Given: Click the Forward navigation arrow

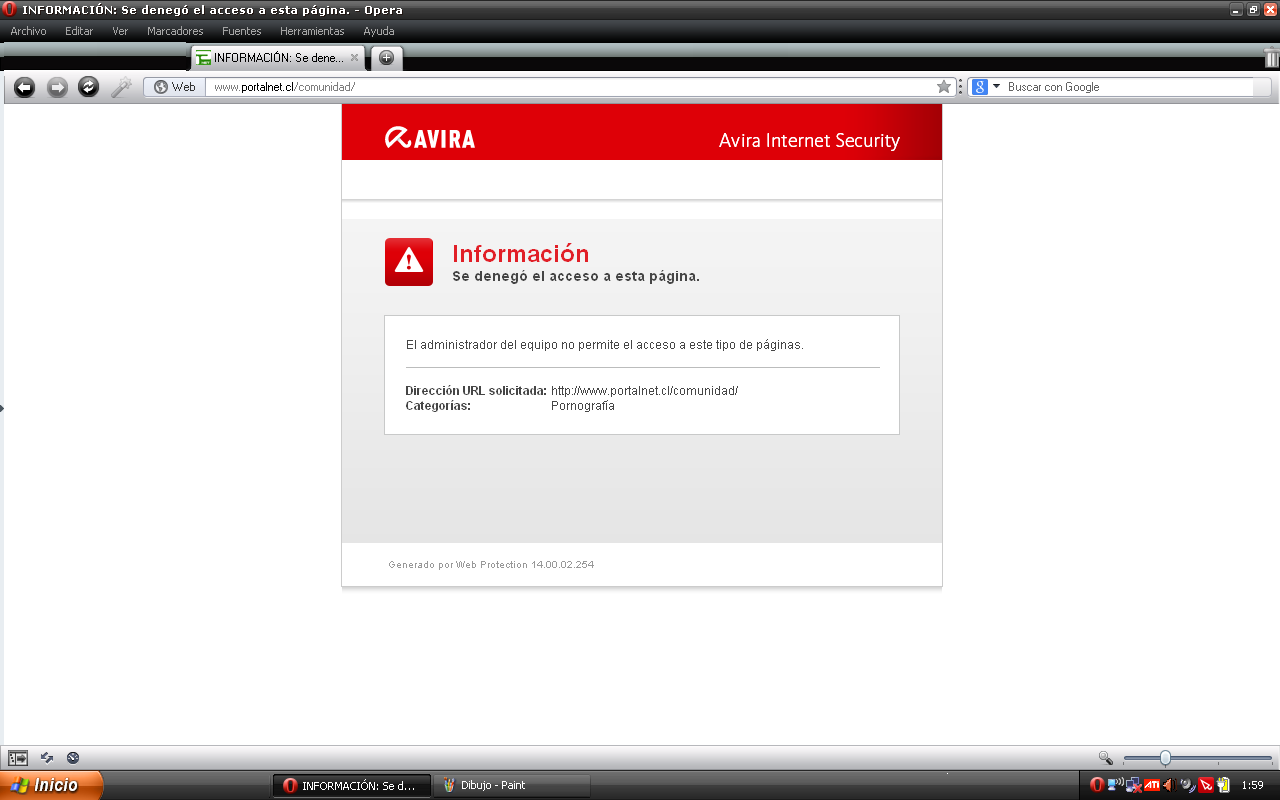Looking at the screenshot, I should pos(57,87).
